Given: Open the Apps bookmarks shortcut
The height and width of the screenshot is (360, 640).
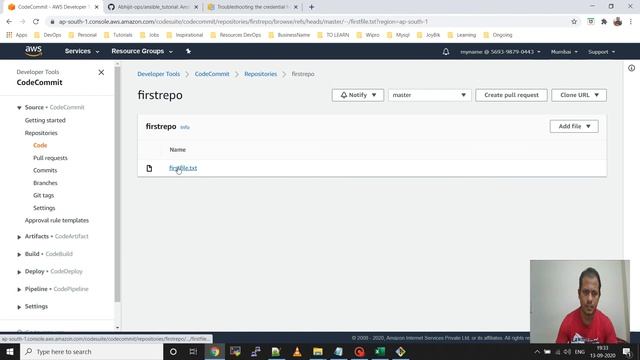Looking at the screenshot, I should (x=17, y=35).
